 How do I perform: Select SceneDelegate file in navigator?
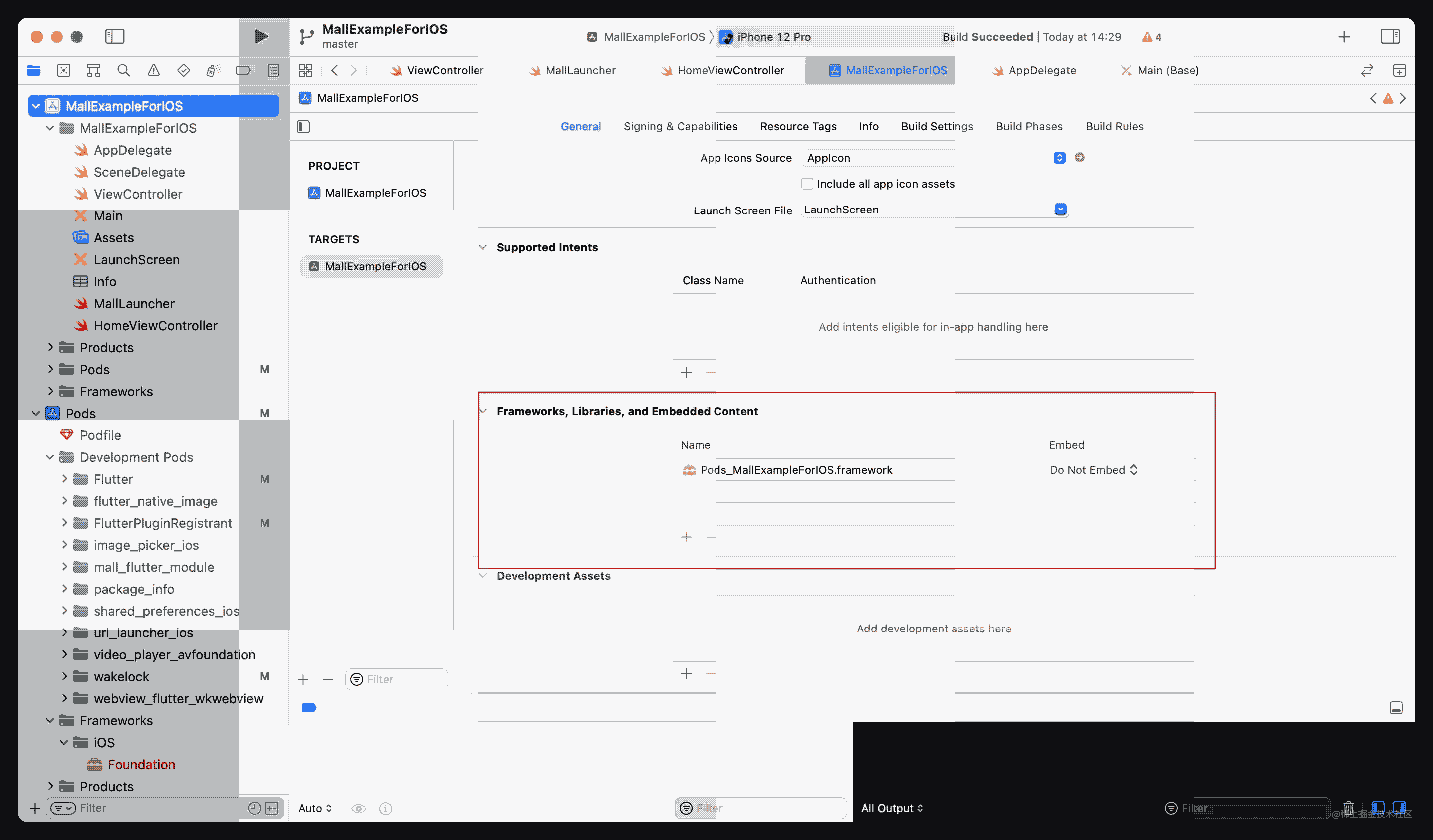pos(130,172)
